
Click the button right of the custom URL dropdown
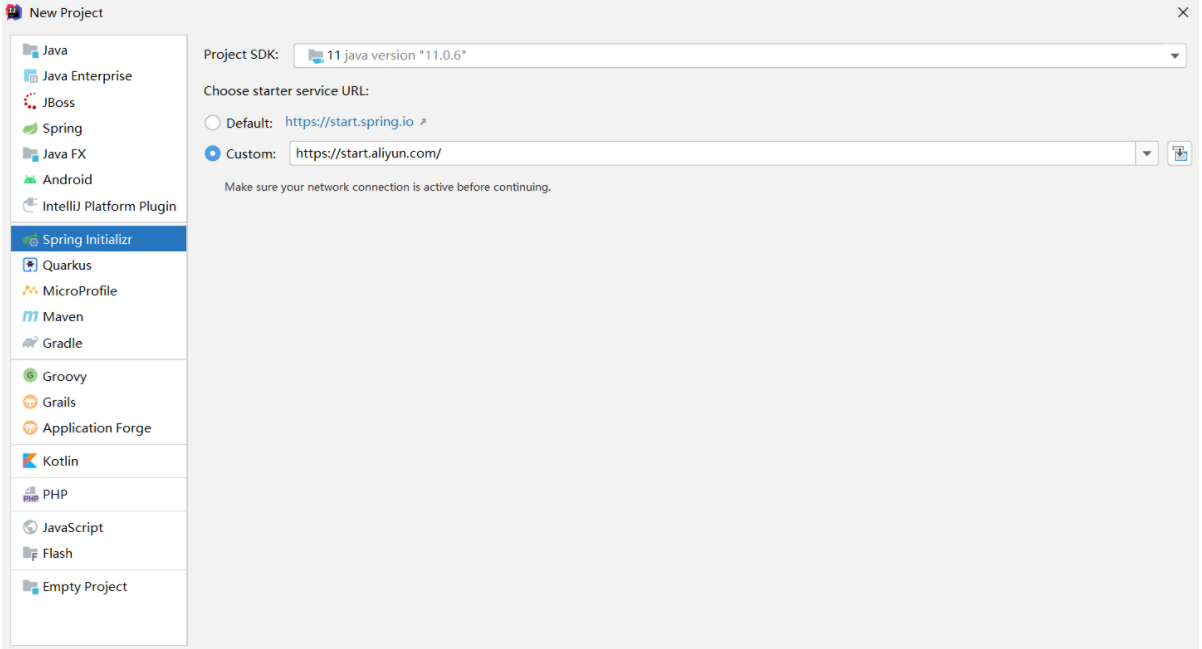coord(1179,154)
